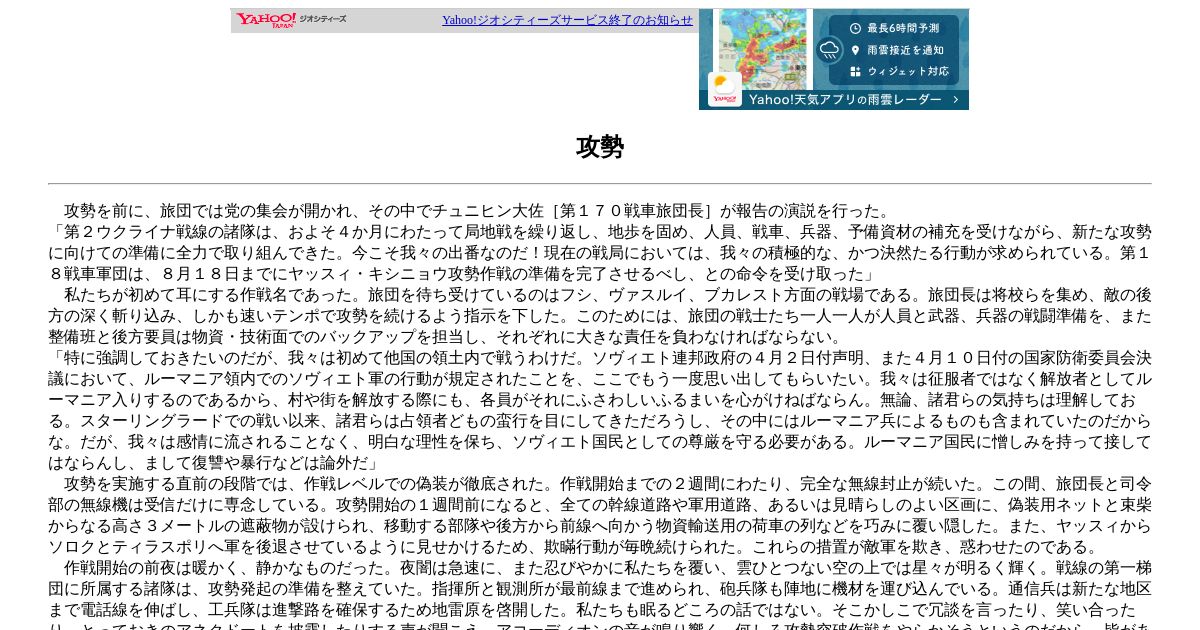1200x630 pixels.
Task: Click the Yahoo weather app icon in ad
Action: [725, 89]
